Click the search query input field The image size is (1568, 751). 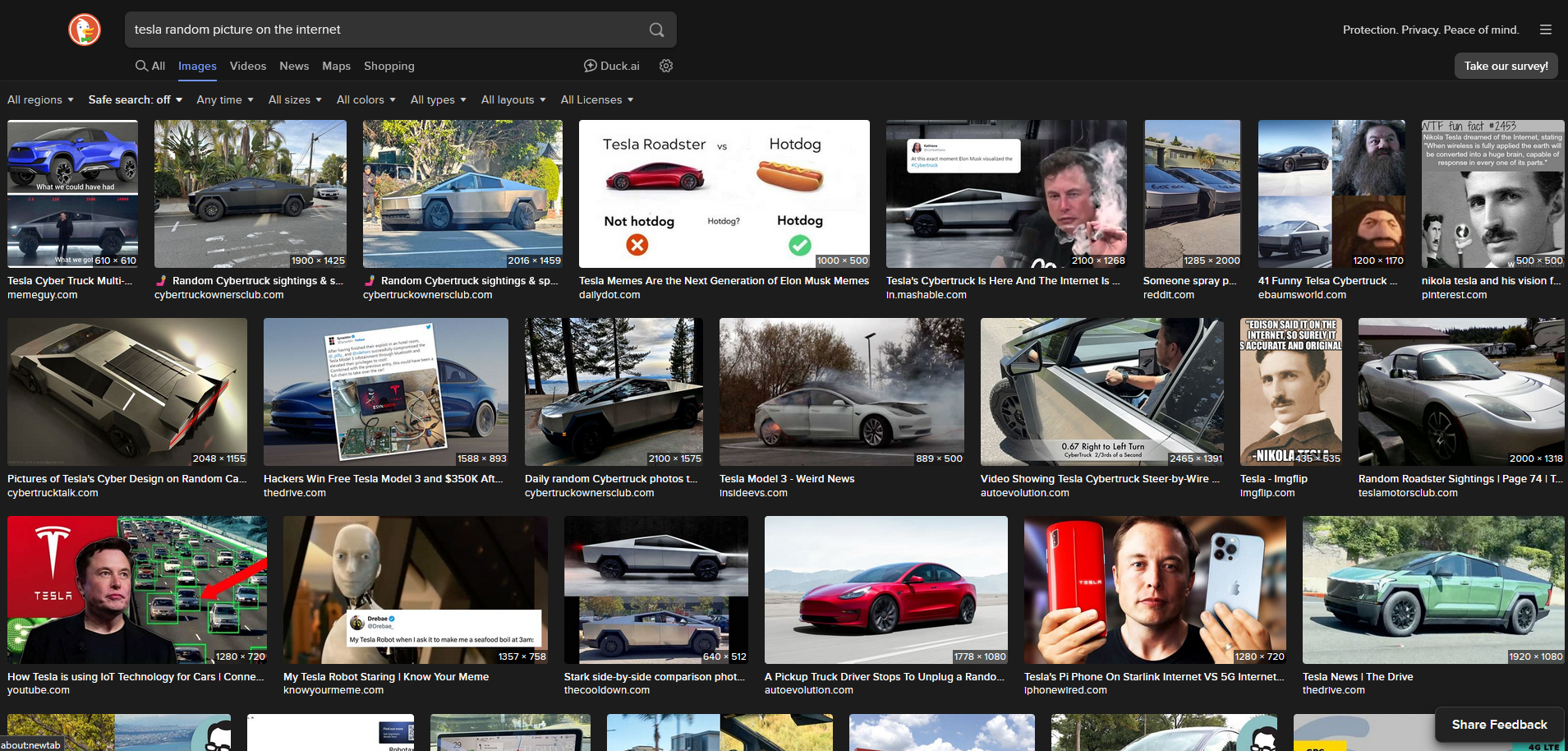386,30
